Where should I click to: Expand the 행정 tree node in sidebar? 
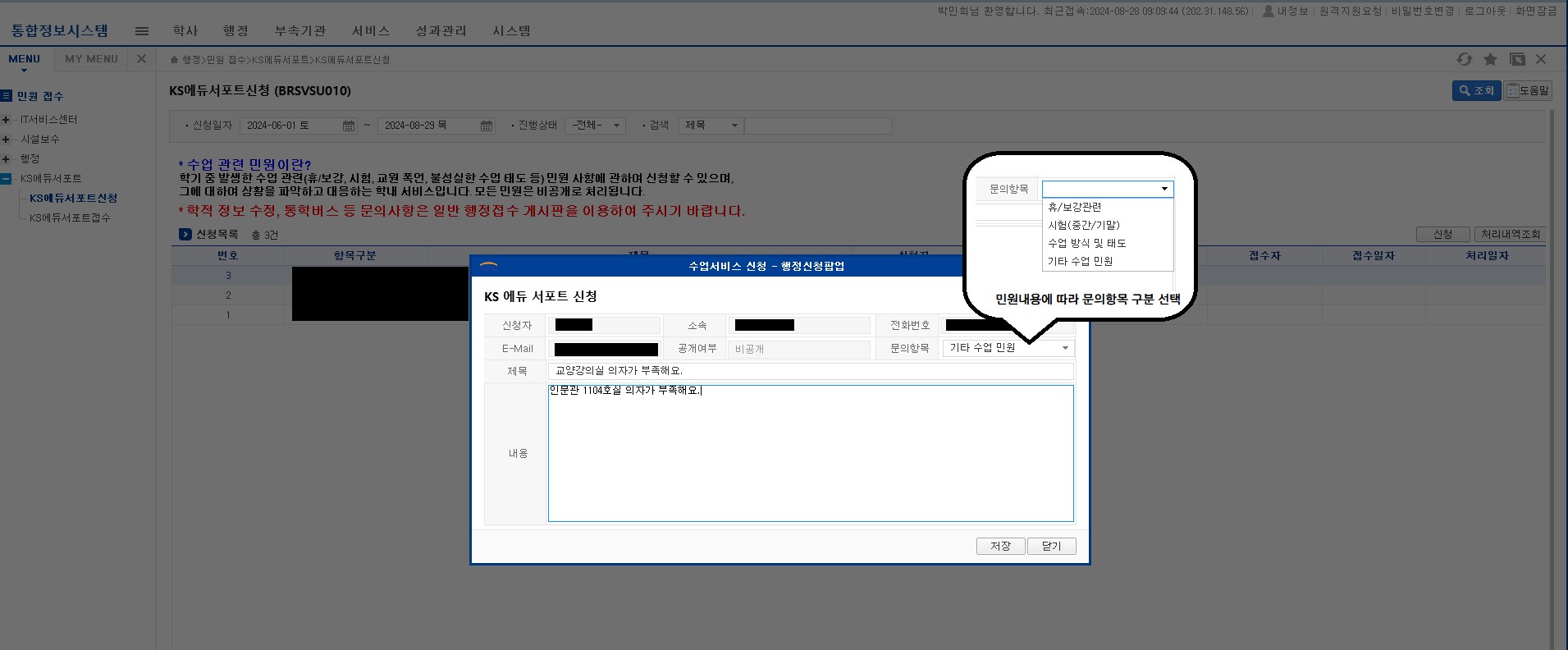[6, 159]
